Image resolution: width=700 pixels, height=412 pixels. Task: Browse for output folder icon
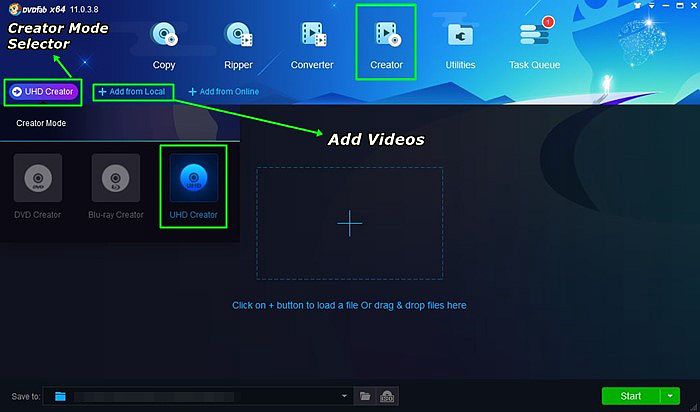(365, 397)
